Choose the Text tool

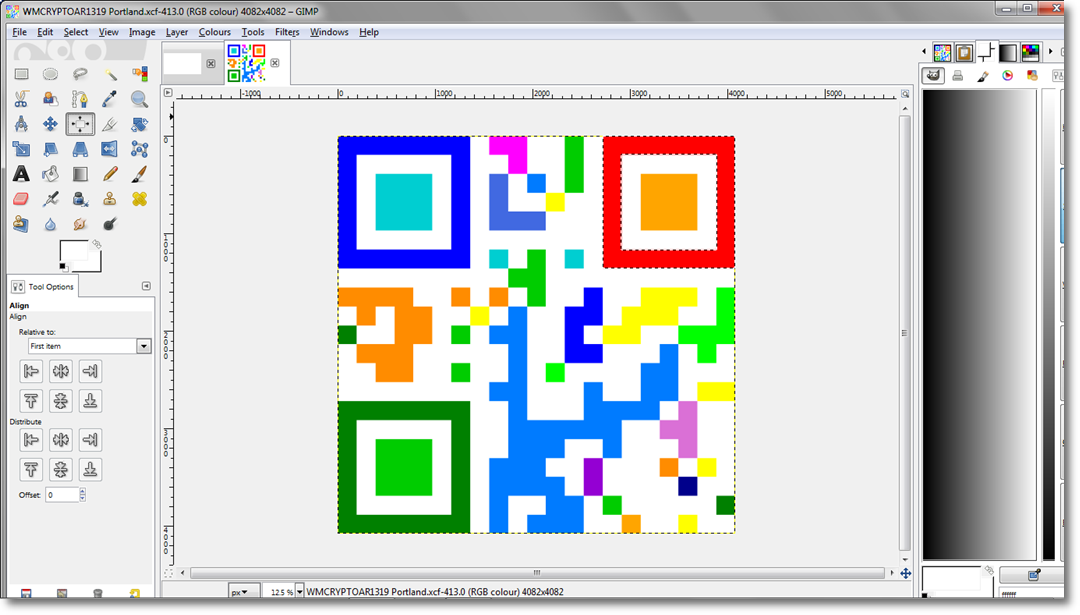pos(21,174)
